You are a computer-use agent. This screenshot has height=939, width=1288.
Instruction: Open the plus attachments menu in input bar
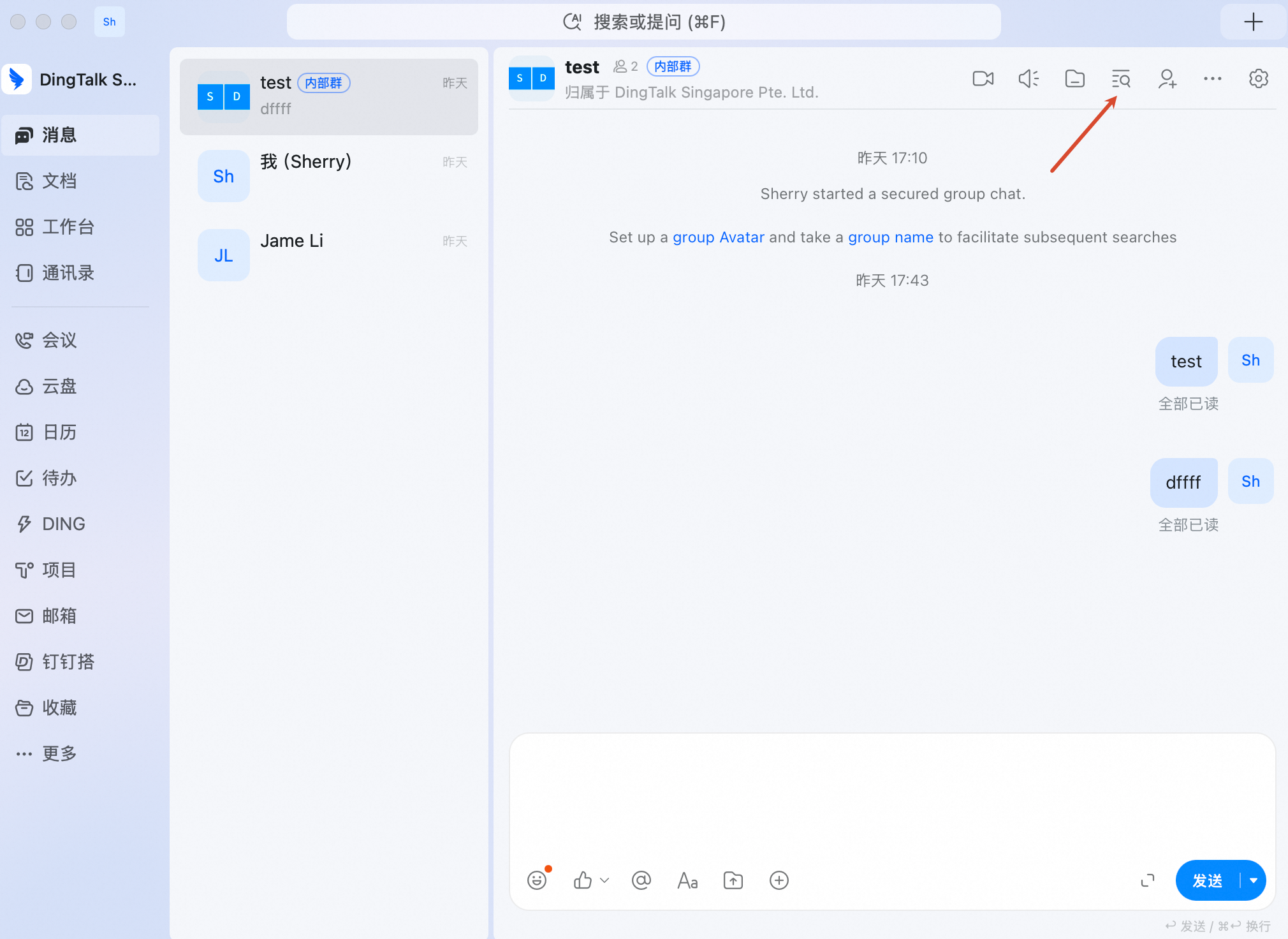point(779,880)
